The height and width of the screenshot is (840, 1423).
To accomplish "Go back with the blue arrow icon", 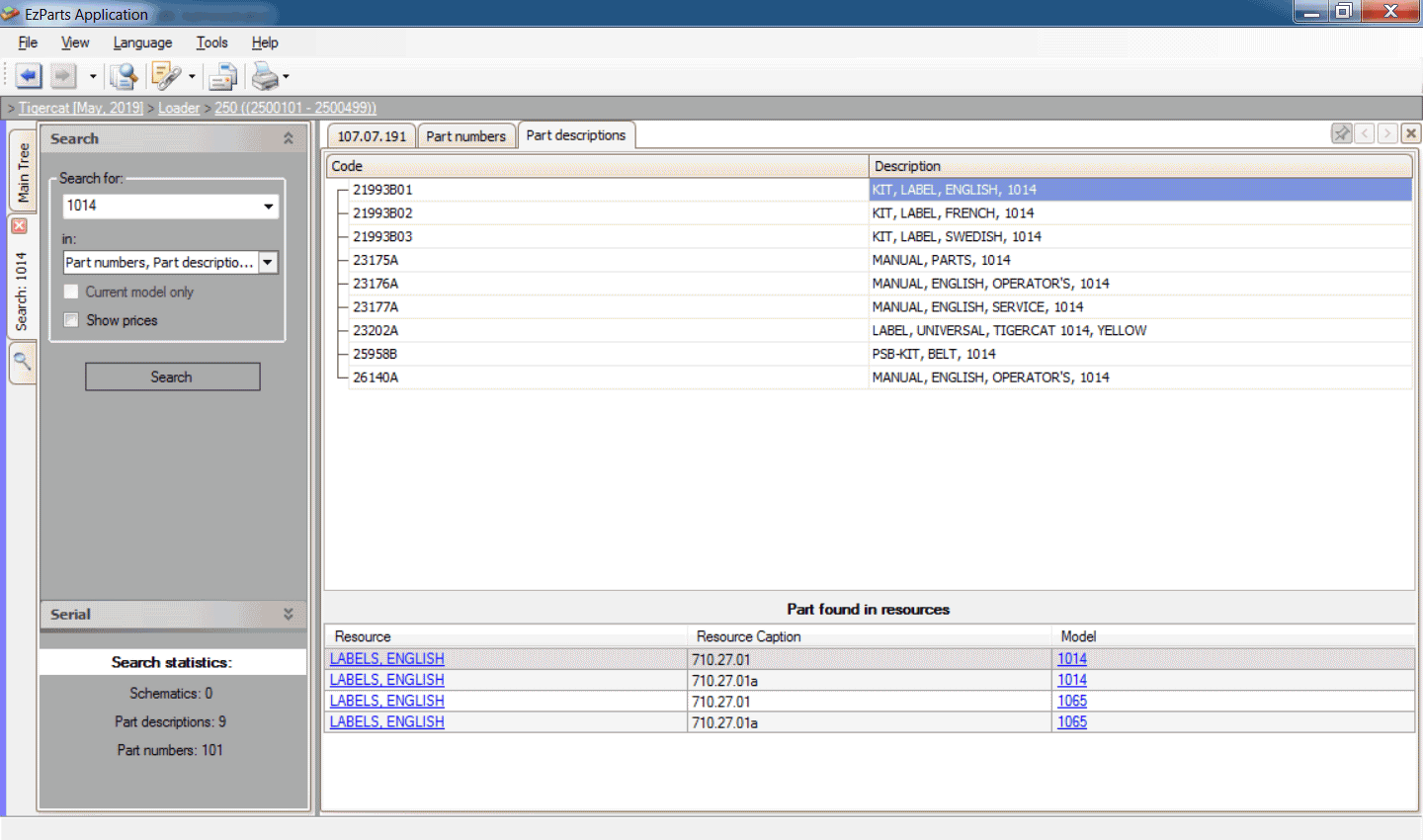I will click(29, 76).
